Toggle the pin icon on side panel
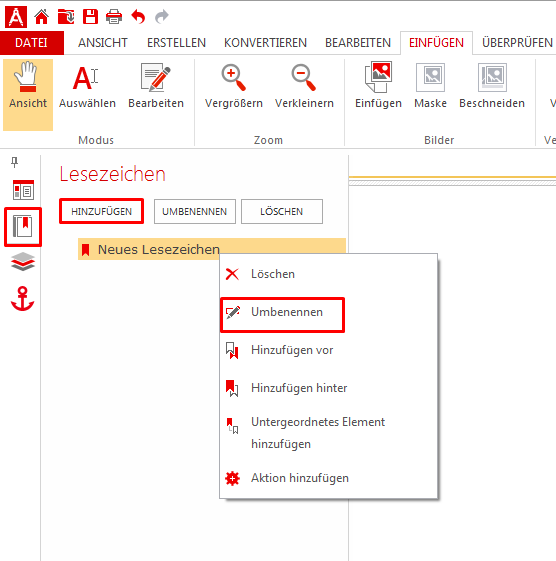556x561 pixels. tap(14, 162)
